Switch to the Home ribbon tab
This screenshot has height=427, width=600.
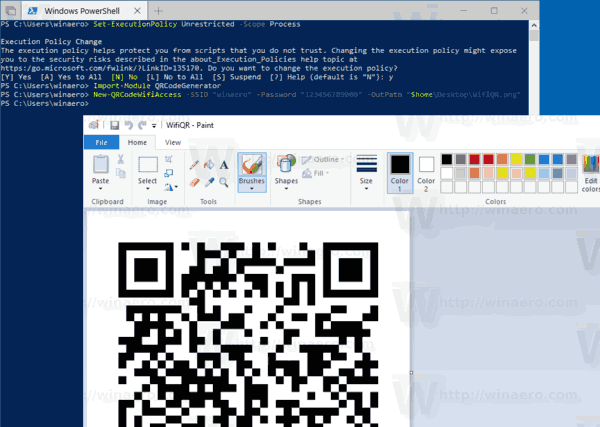point(137,142)
